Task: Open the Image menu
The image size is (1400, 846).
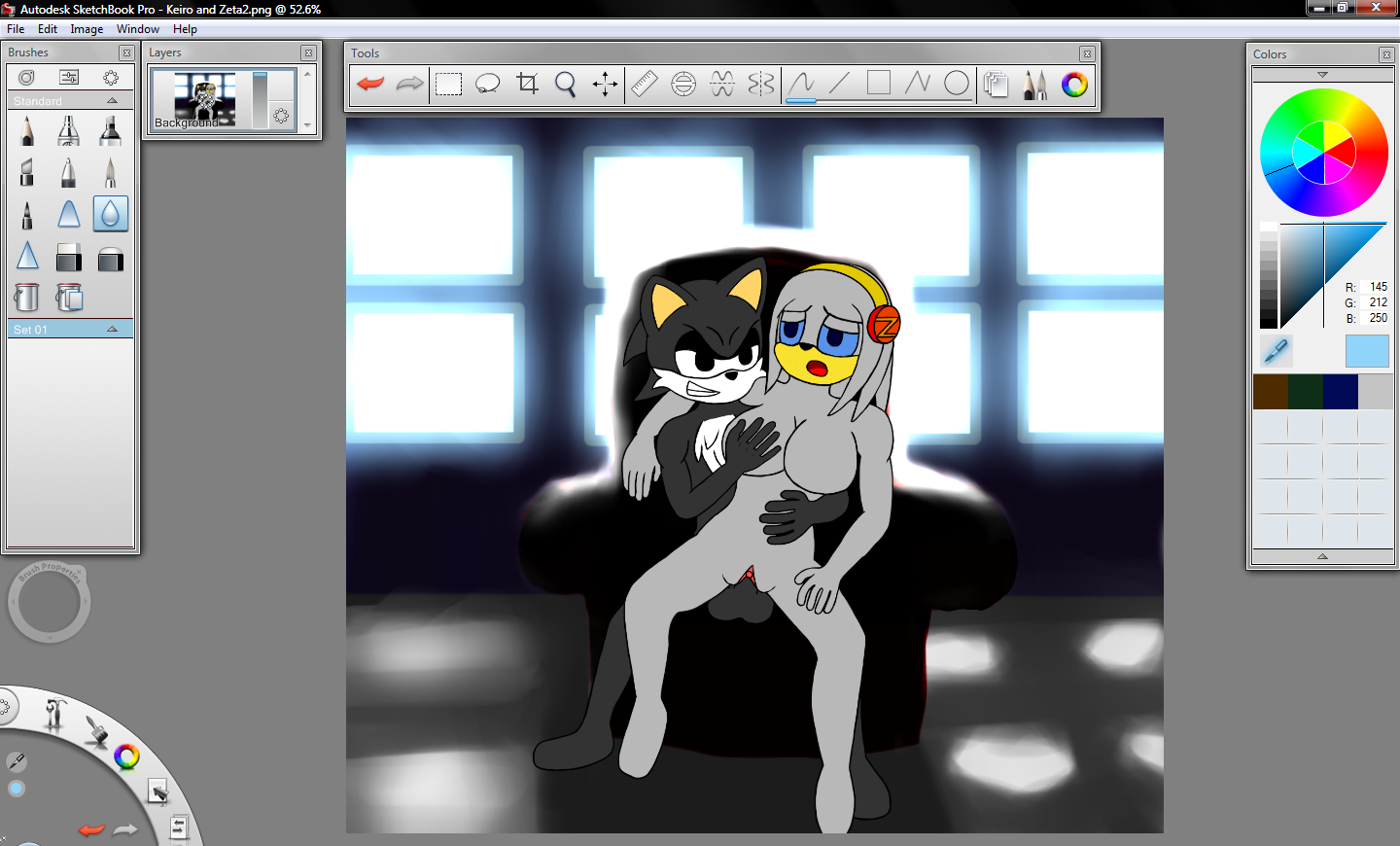Action: point(87,29)
